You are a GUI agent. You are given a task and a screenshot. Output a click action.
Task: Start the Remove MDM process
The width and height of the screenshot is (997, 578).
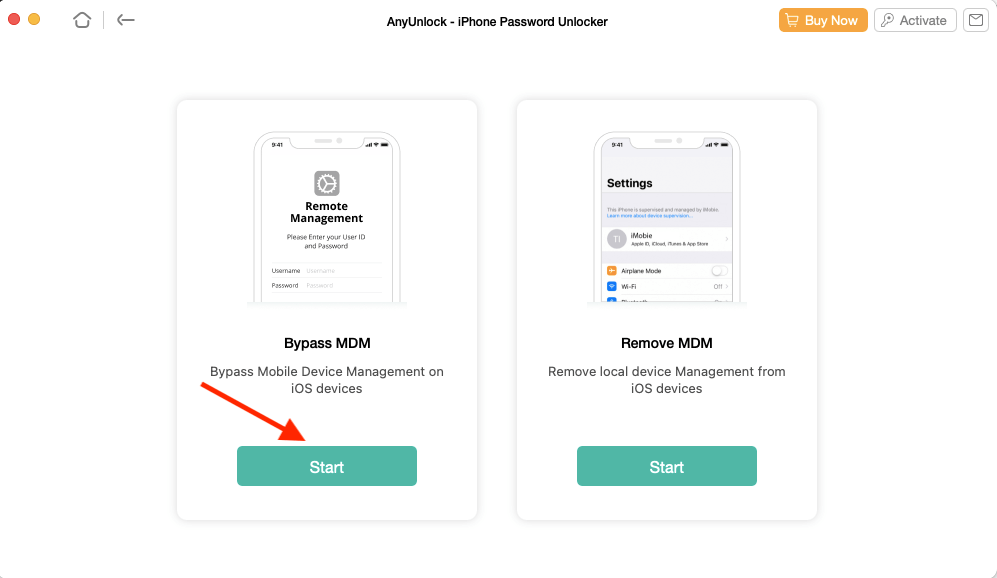(666, 466)
